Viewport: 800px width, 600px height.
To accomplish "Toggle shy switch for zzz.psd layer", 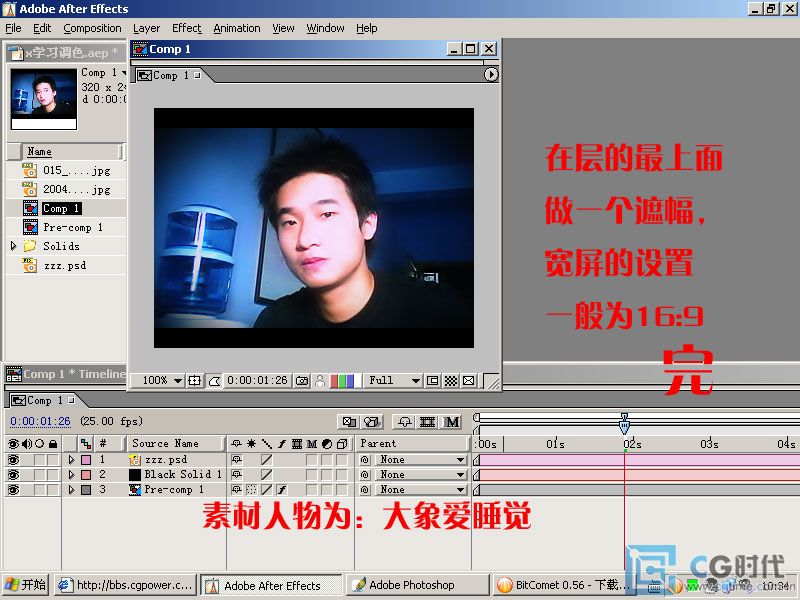I will click(236, 460).
